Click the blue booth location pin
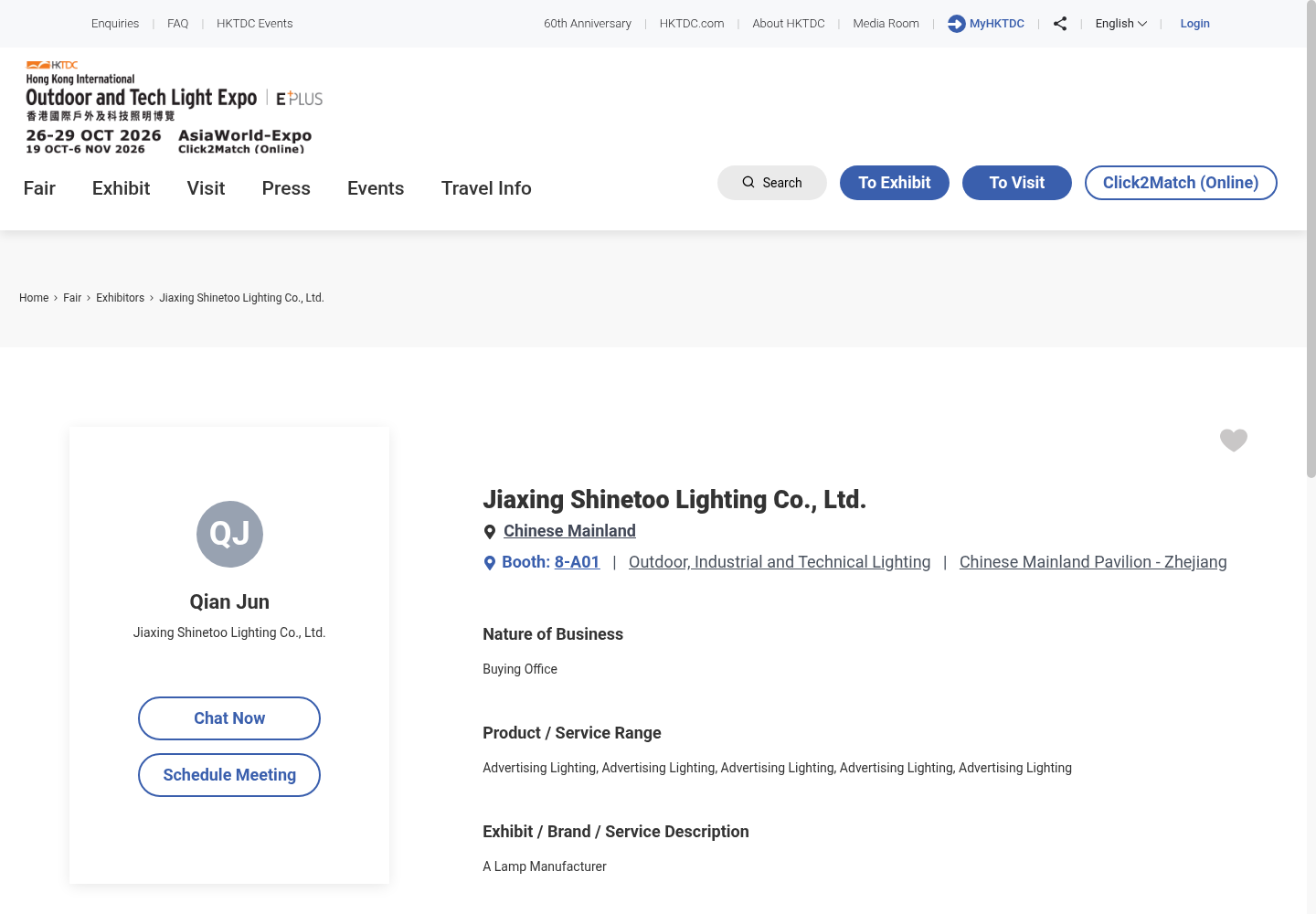Image resolution: width=1316 pixels, height=914 pixels. coord(490,563)
